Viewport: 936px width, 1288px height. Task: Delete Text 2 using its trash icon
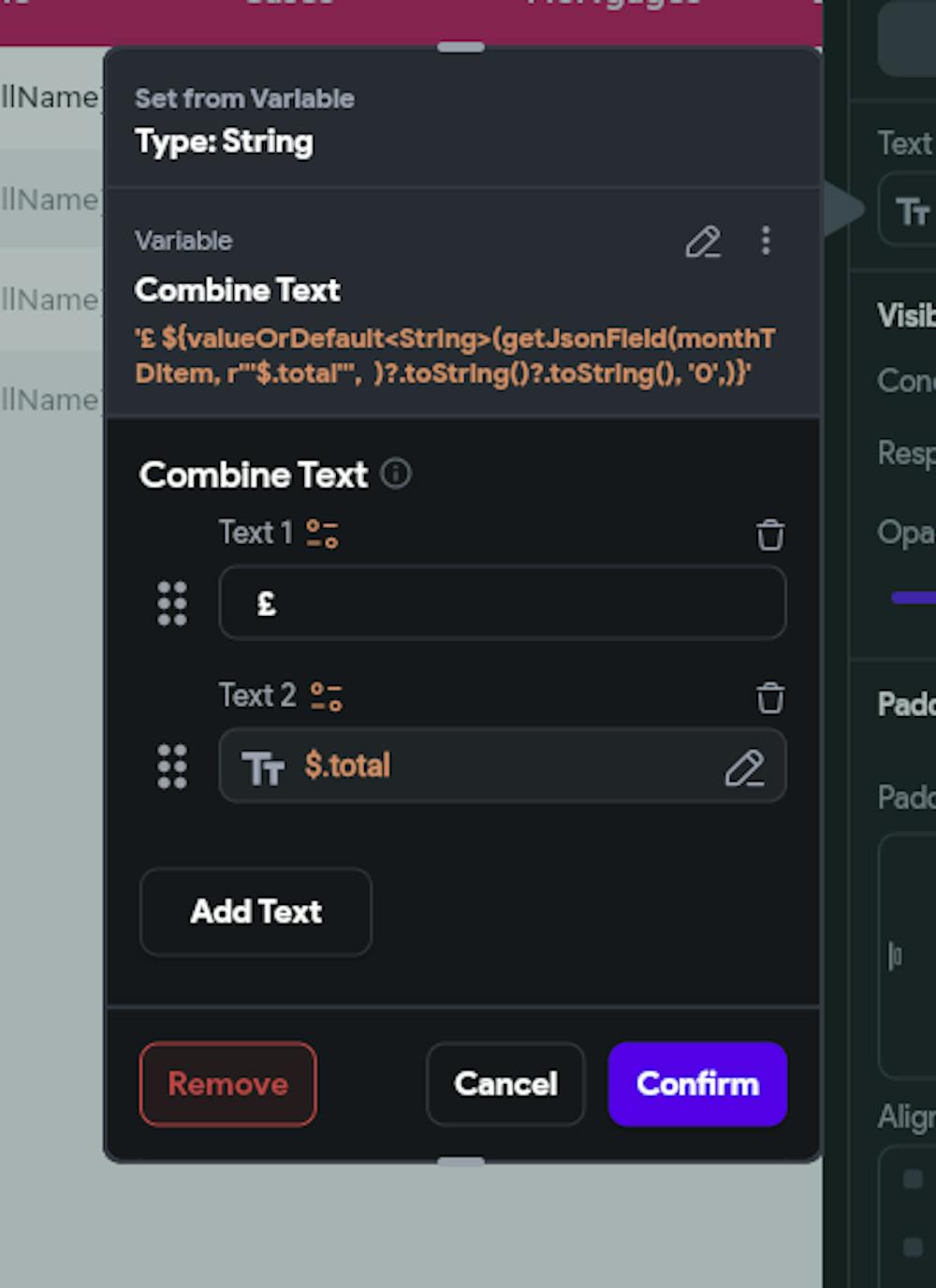(x=769, y=698)
